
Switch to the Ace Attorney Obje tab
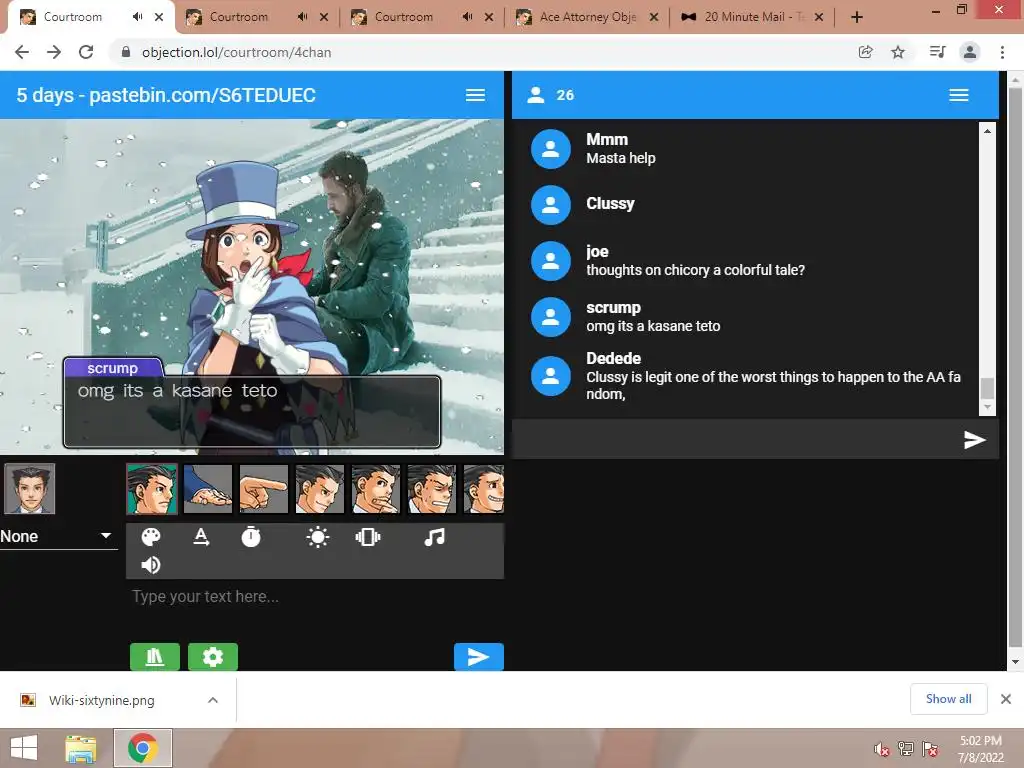pyautogui.click(x=587, y=17)
